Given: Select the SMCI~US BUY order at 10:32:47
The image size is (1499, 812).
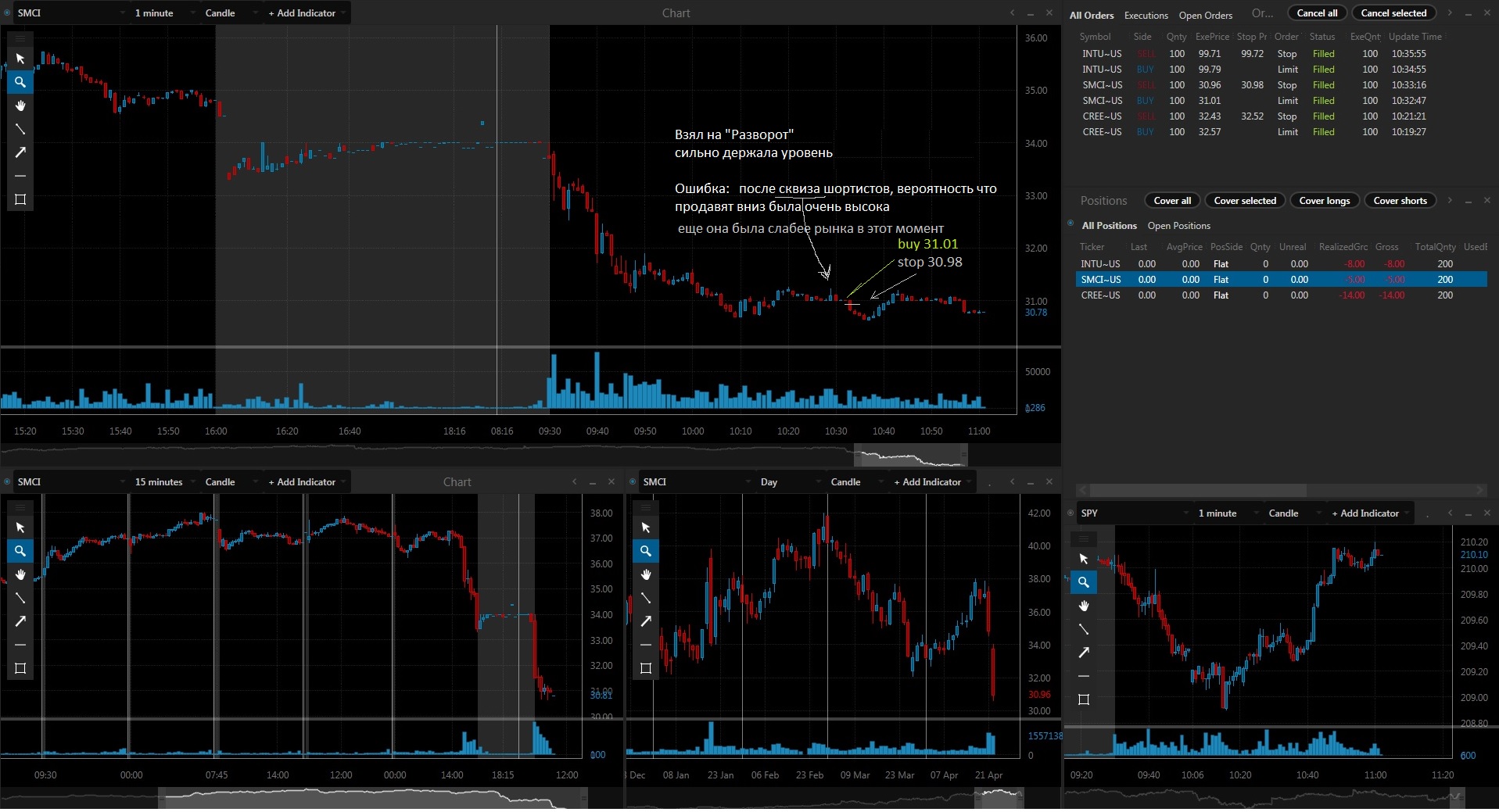Looking at the screenshot, I should pos(1261,100).
